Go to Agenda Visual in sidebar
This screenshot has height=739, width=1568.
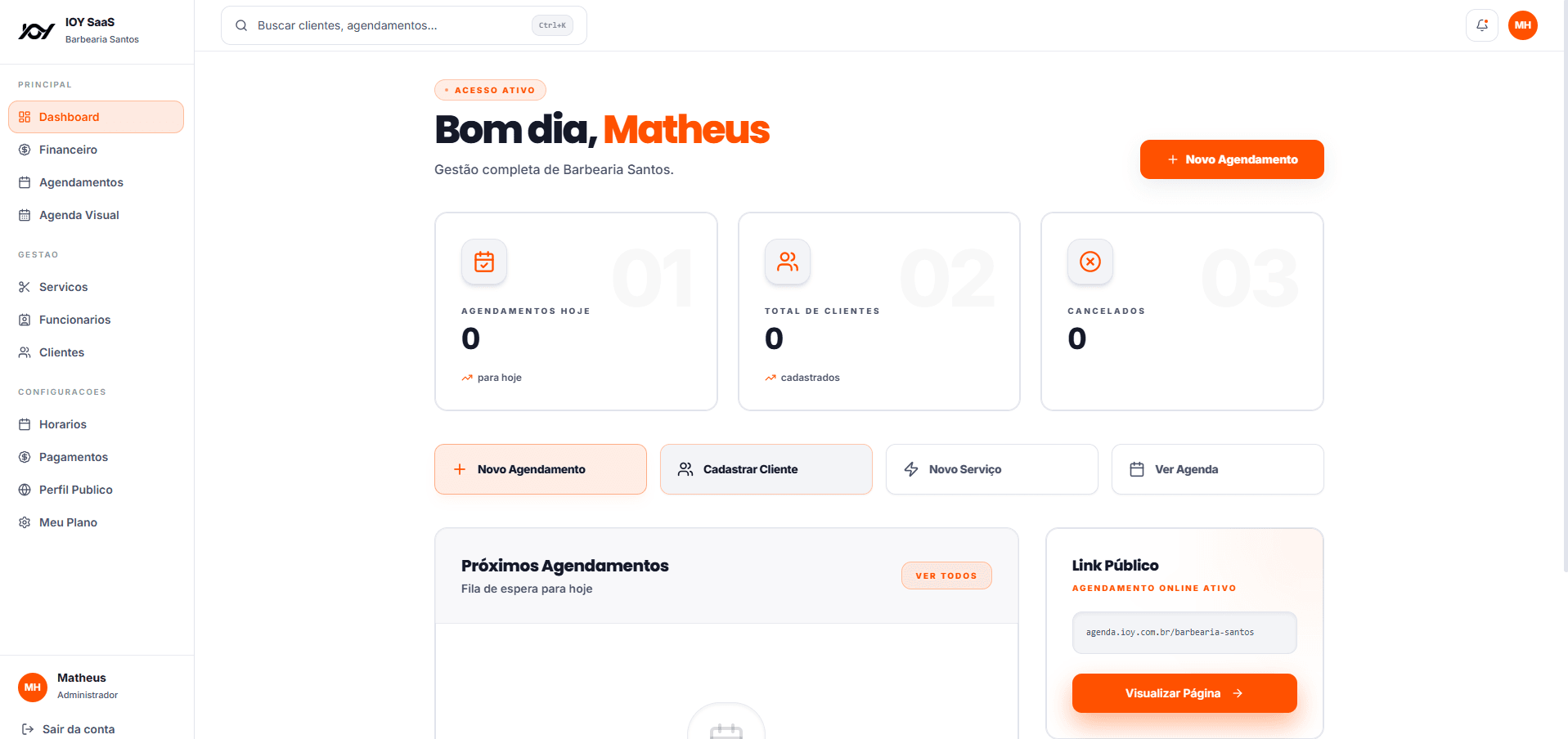click(79, 215)
